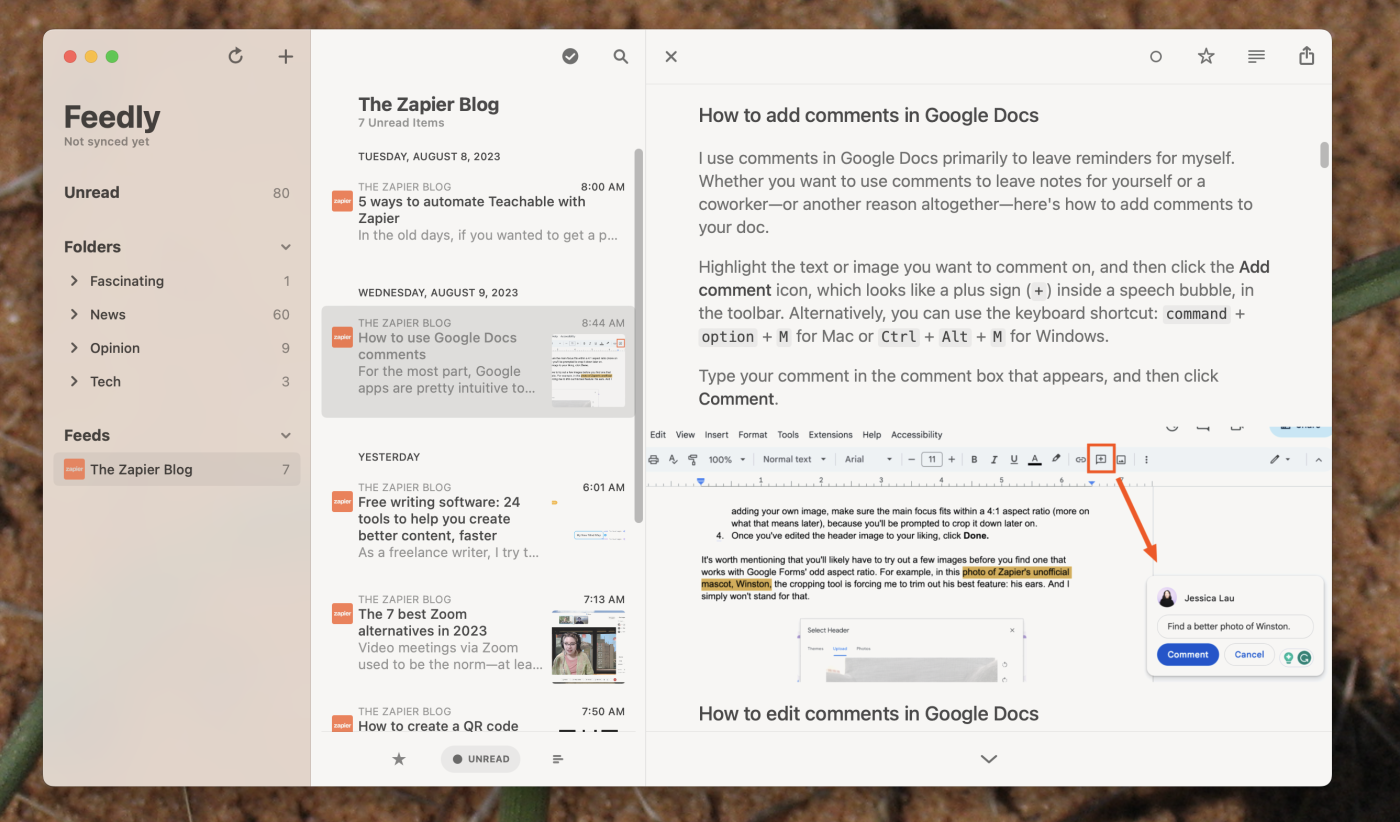Click the article list scrollbar

[x=639, y=335]
